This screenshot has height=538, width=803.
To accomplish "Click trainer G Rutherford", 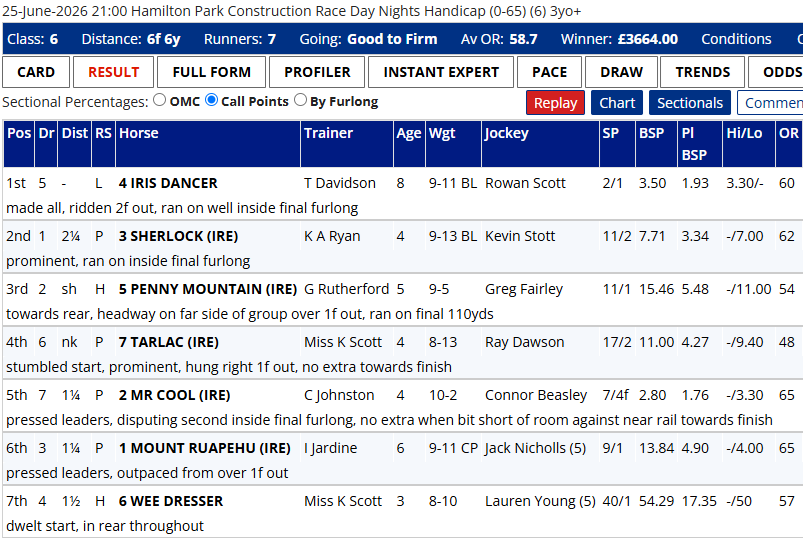I will (347, 289).
